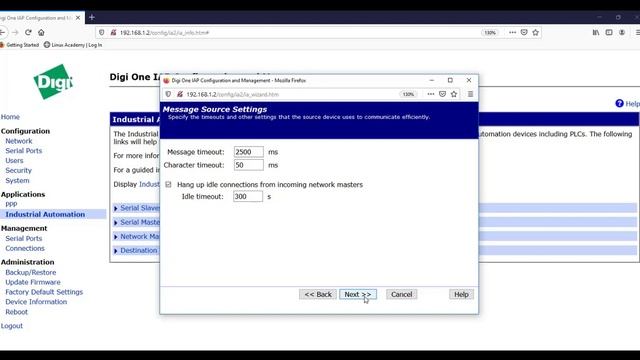640x360 pixels.
Task: Edit the Idle timeout field
Action: [248, 196]
